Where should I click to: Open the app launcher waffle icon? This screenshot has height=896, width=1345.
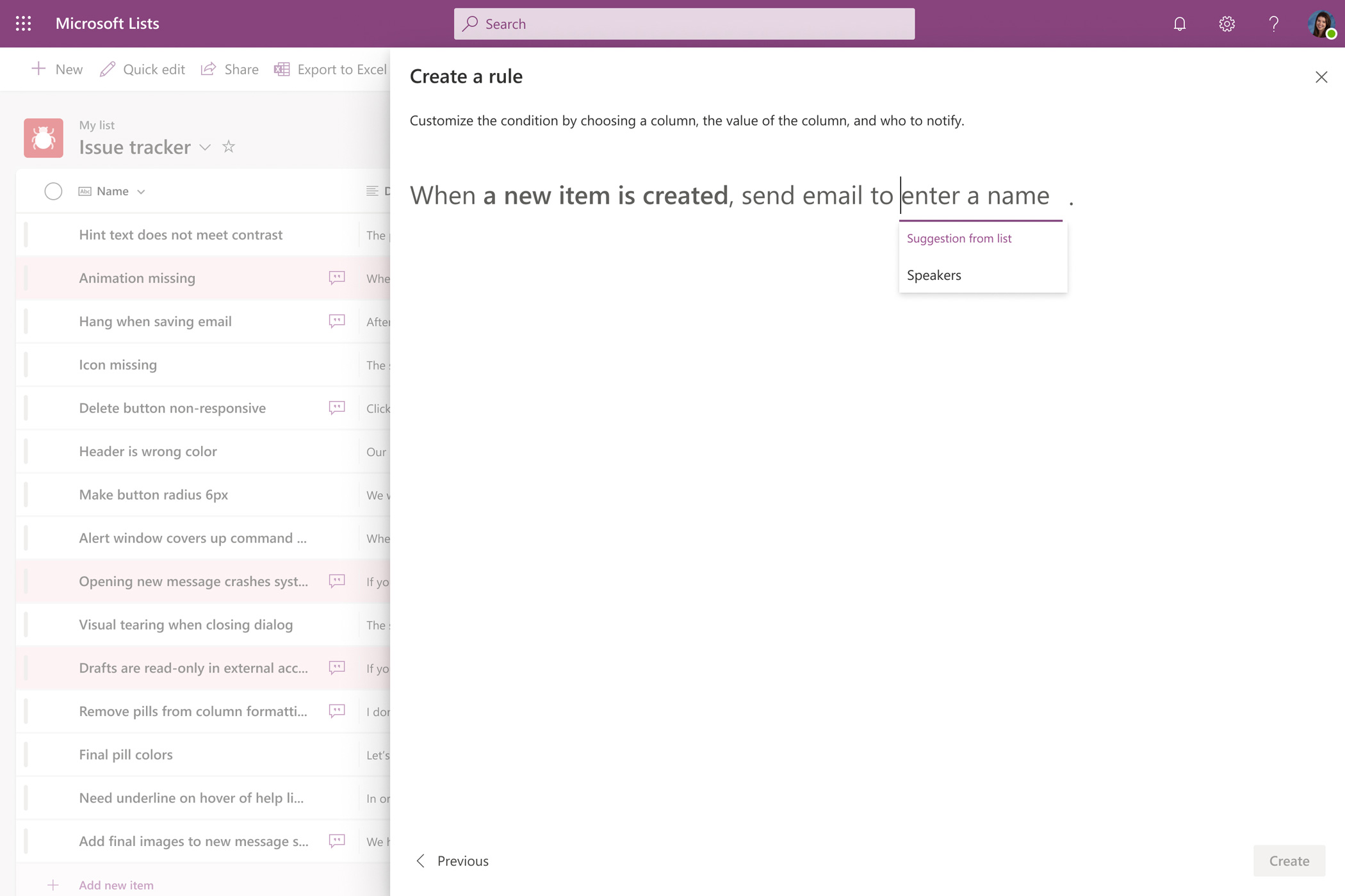click(x=24, y=24)
